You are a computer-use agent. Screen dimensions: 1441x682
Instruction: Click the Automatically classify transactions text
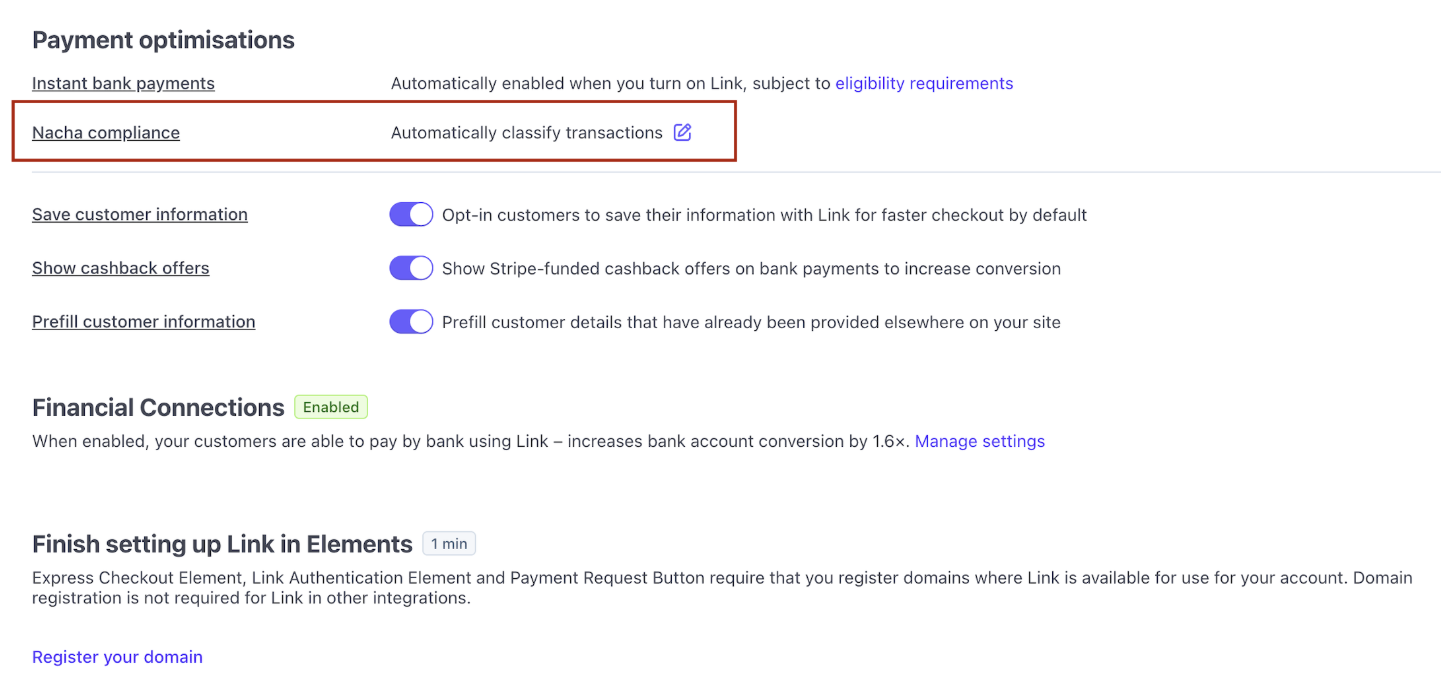[526, 132]
